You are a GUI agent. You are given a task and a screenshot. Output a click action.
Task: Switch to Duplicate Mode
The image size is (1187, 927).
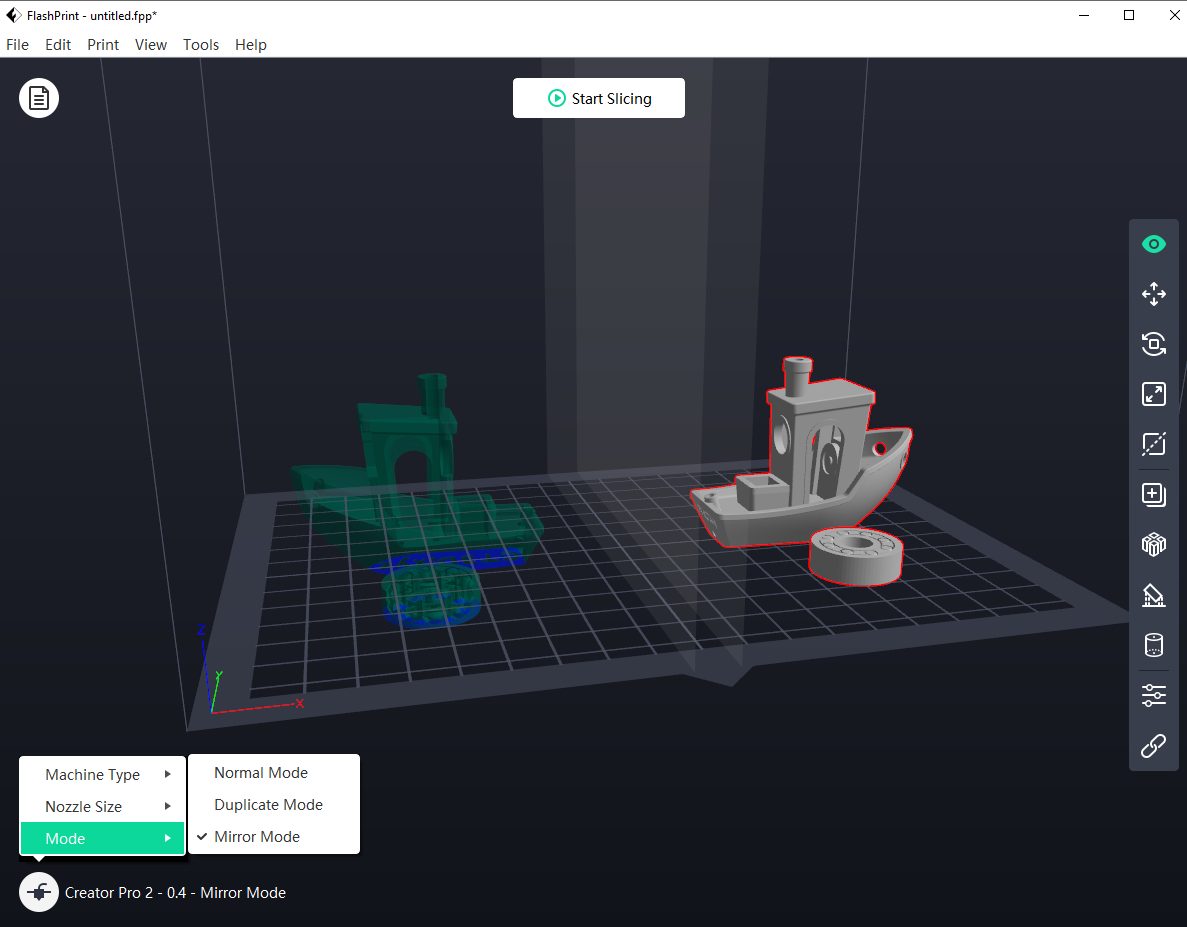(274, 804)
